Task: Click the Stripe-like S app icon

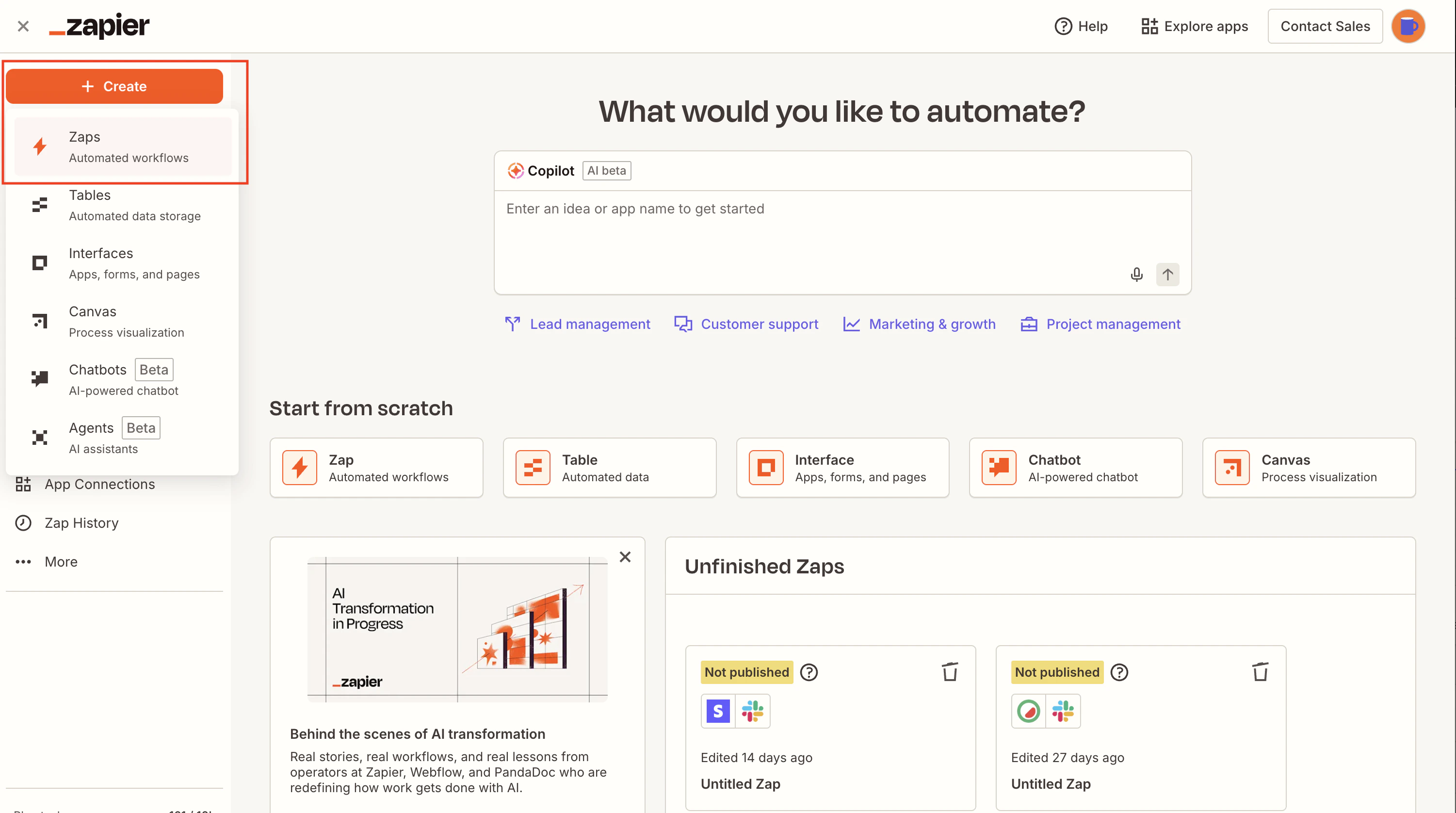Action: click(718, 711)
